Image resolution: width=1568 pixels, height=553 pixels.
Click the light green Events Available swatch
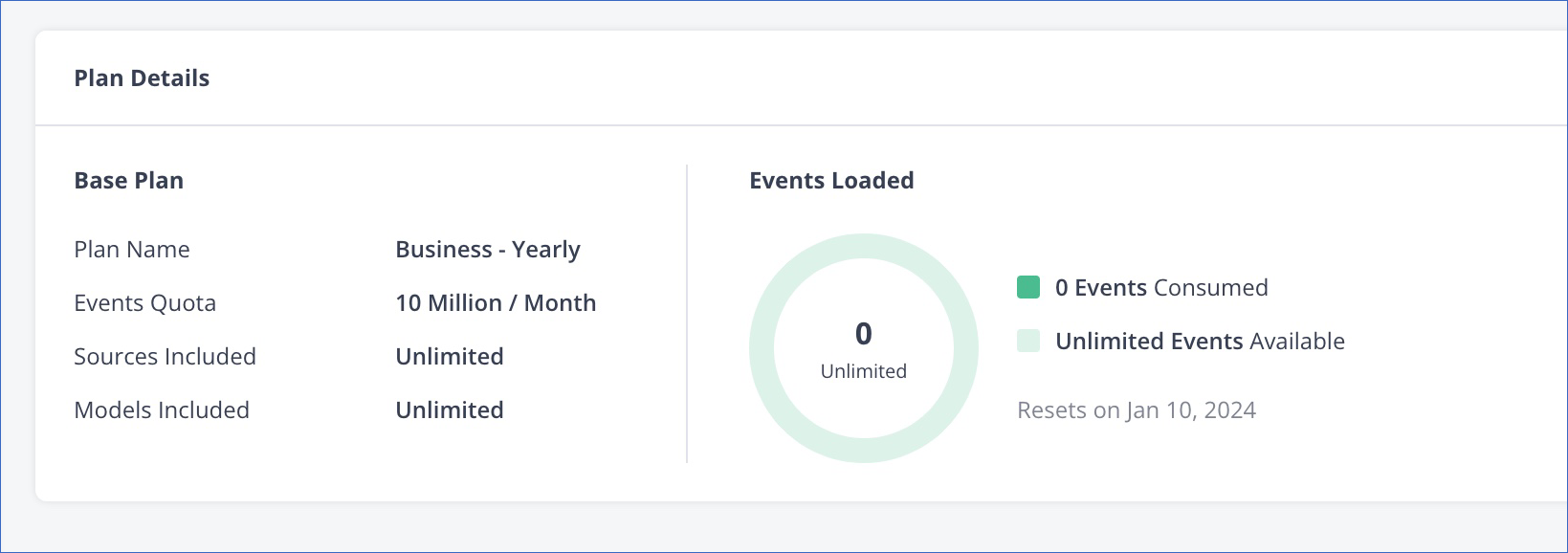(1028, 341)
